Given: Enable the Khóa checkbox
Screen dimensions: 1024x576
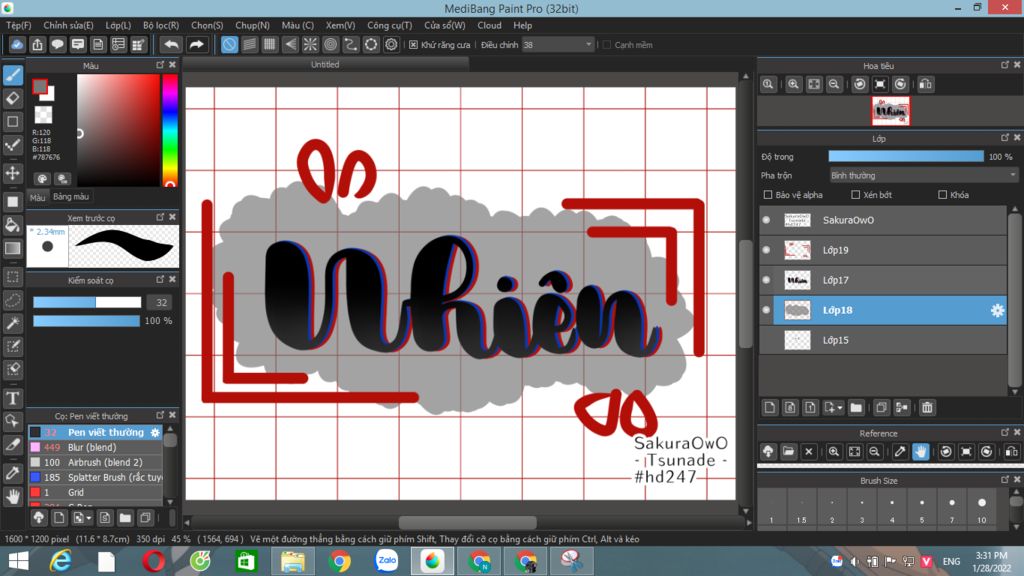Looking at the screenshot, I should [942, 195].
